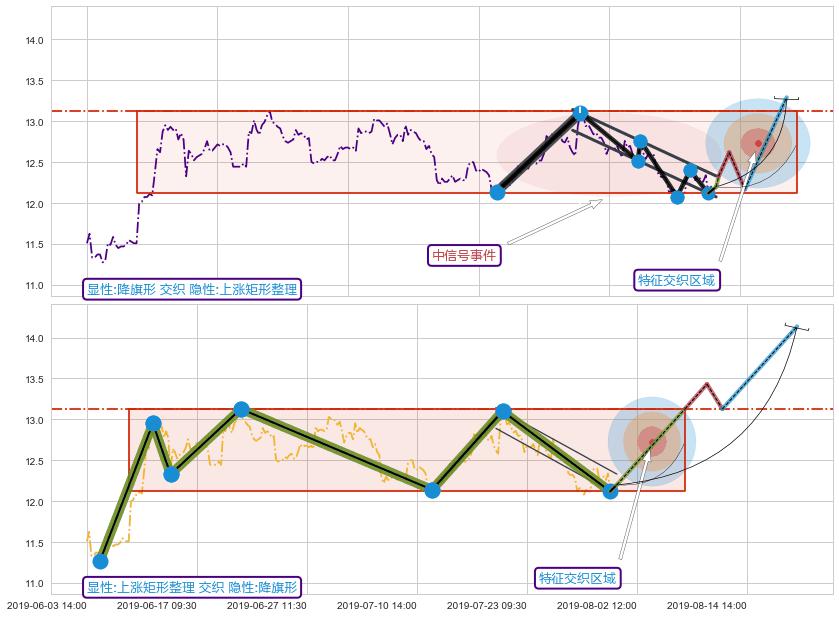
Task: Select top chart caption 显性:降旗形 交织 隐性:上涨矩形整理
Action: click(x=192, y=290)
